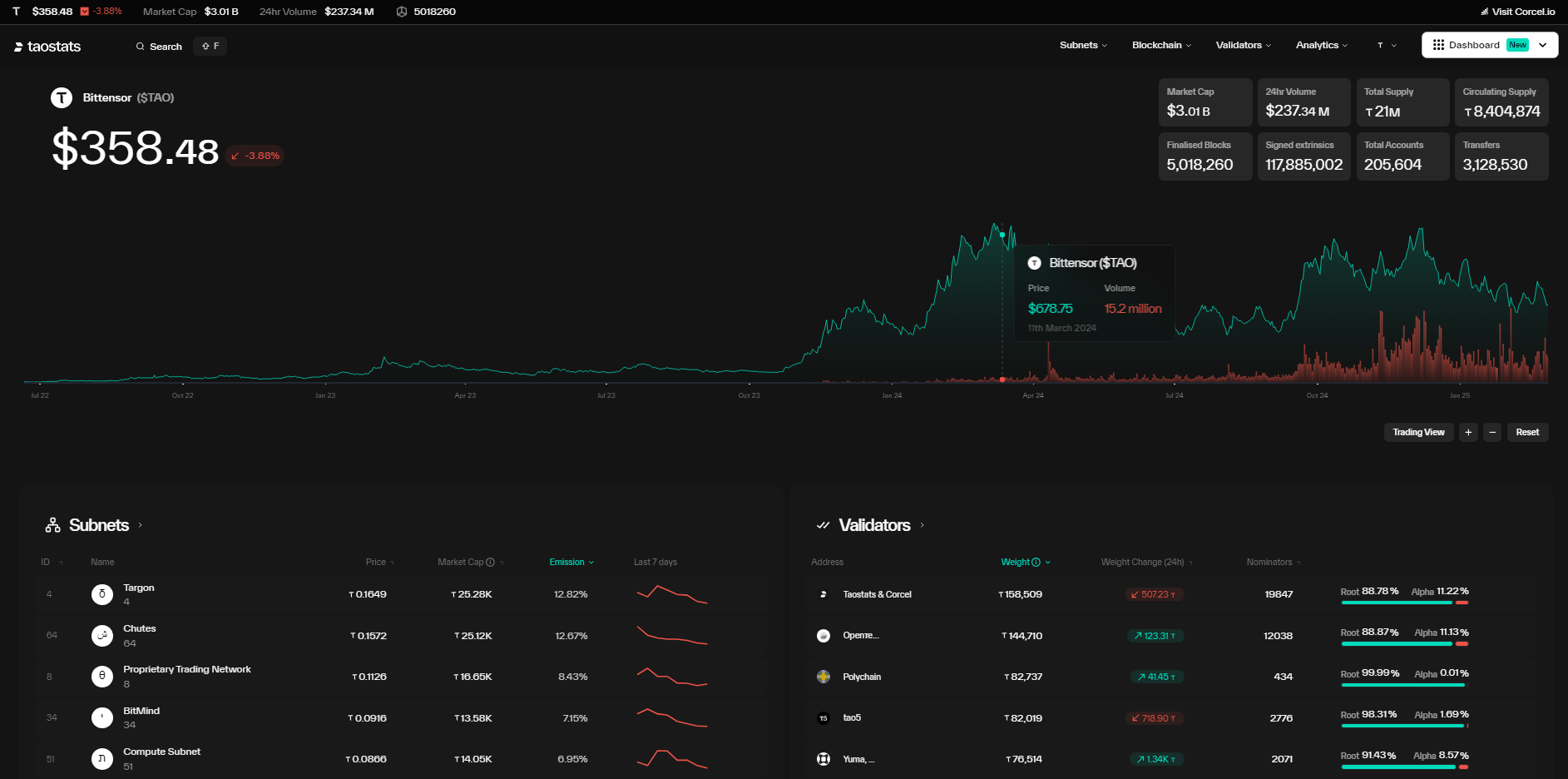Zoom out chart with minus button
This screenshot has width=1568, height=779.
pos(1492,432)
